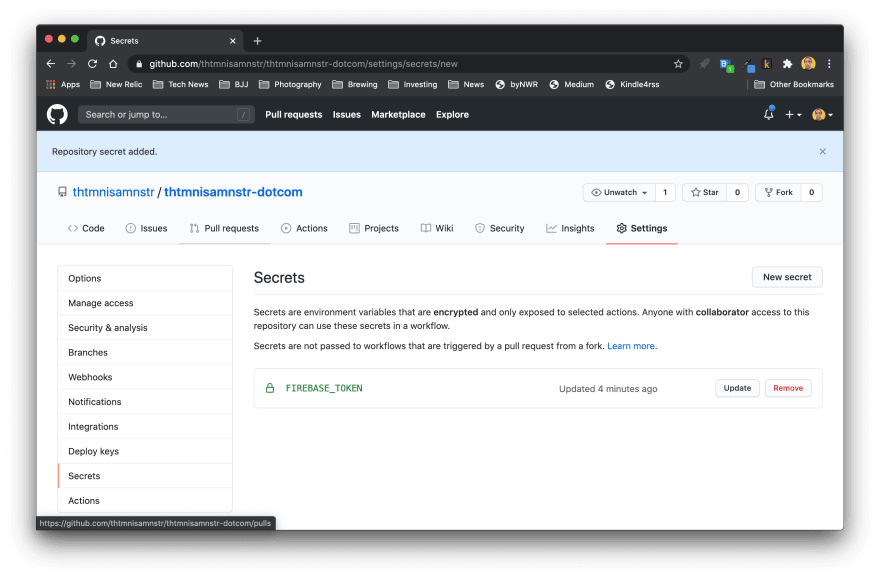Open Chrome's three-dot menu
Viewport: 880px width, 578px height.
point(829,64)
